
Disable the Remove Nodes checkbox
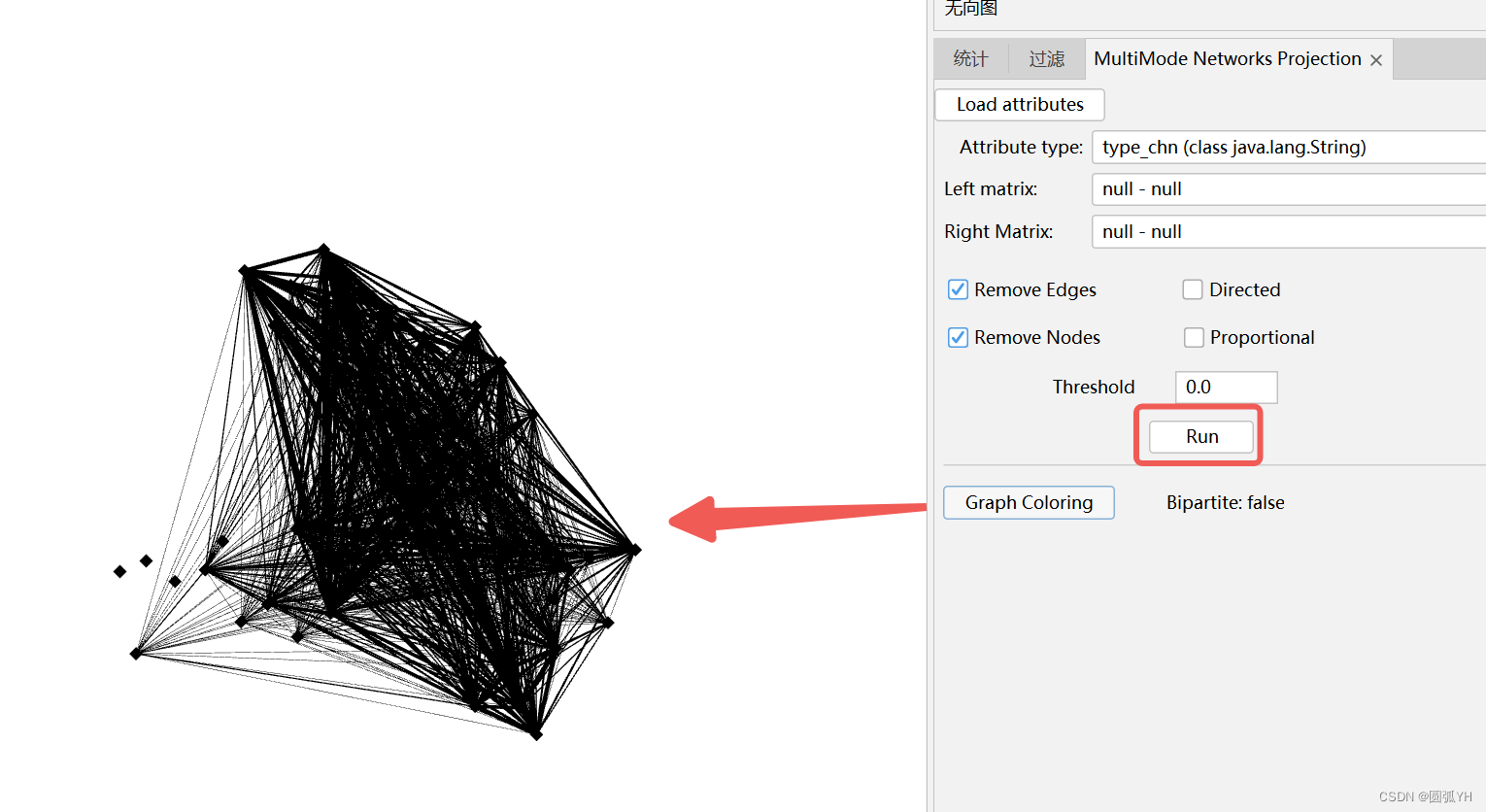click(958, 337)
